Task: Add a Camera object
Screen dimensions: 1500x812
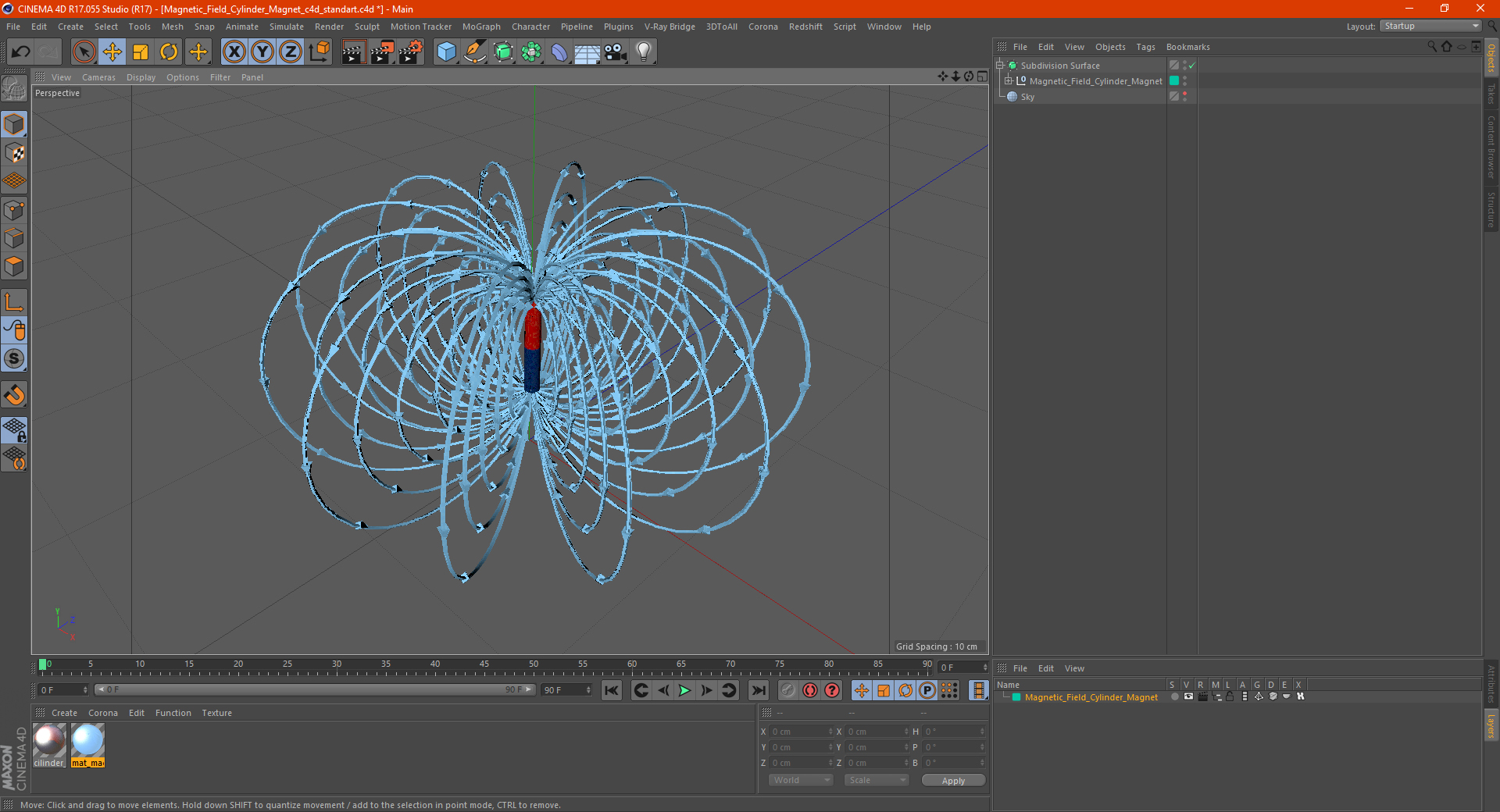Action: point(616,52)
